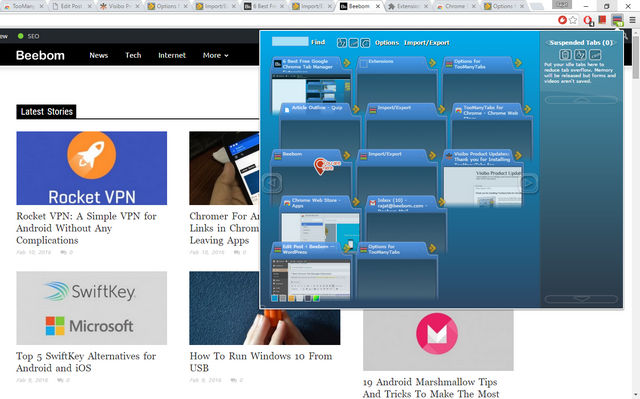640x399 pixels.
Task: Click arrow on Visibo Product Updates card
Action: 518,155
